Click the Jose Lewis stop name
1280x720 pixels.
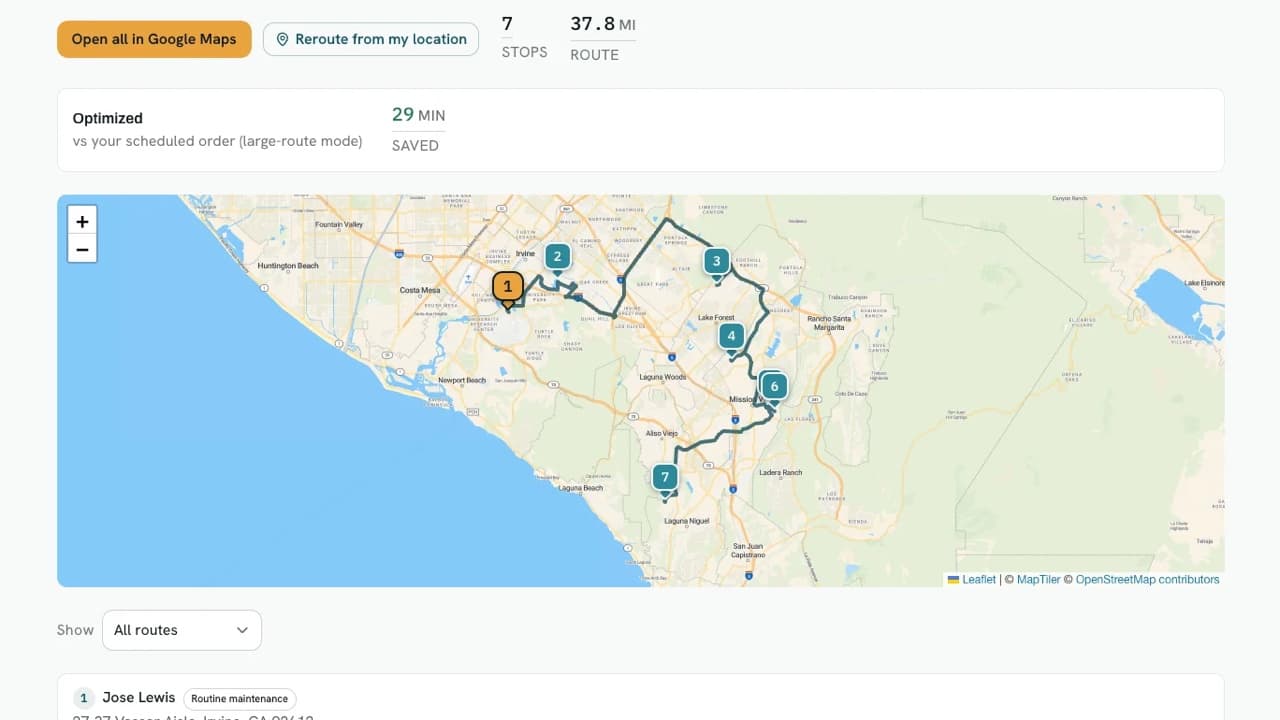pos(139,698)
